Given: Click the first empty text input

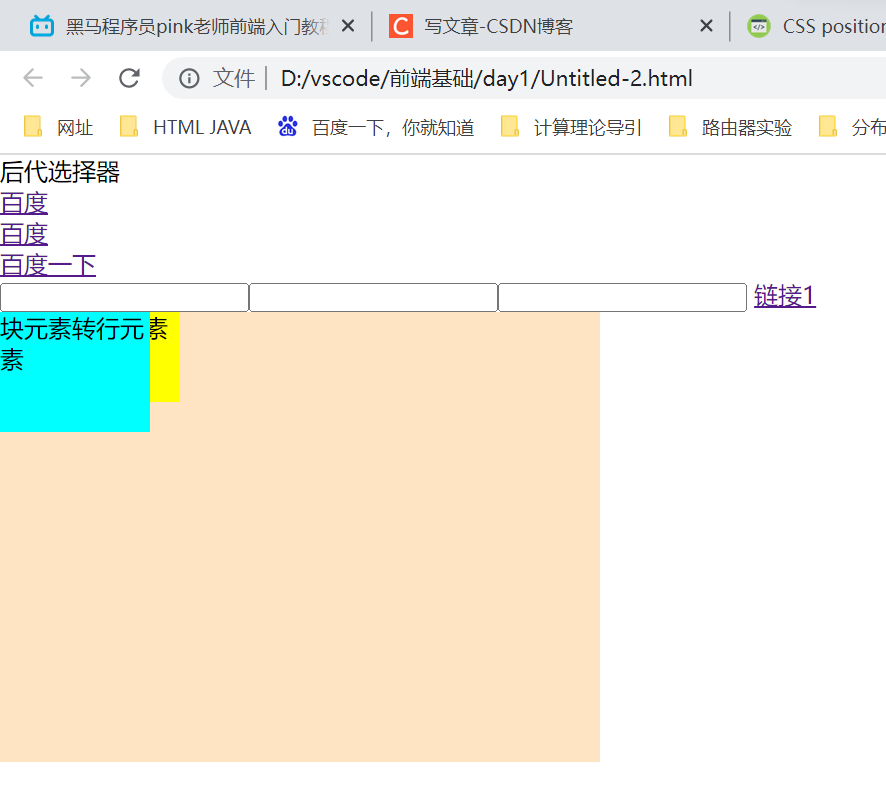Looking at the screenshot, I should pyautogui.click(x=124, y=297).
